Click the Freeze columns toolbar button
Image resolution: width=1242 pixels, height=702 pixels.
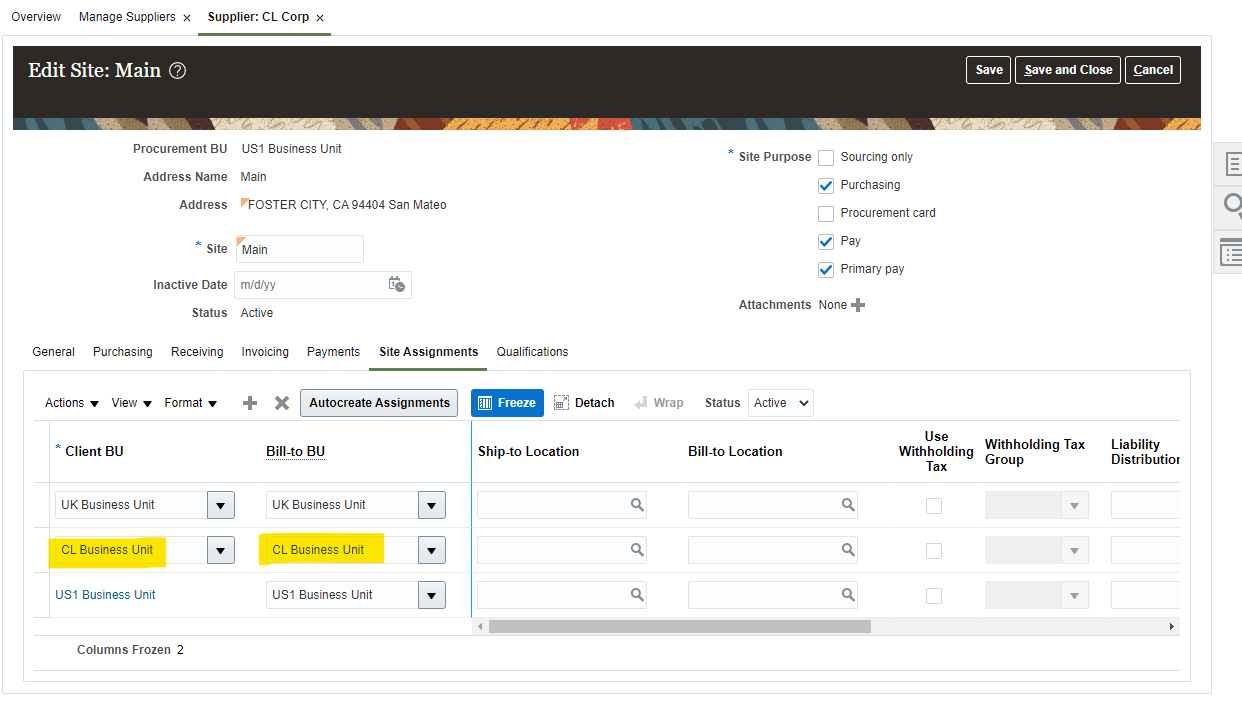[507, 403]
